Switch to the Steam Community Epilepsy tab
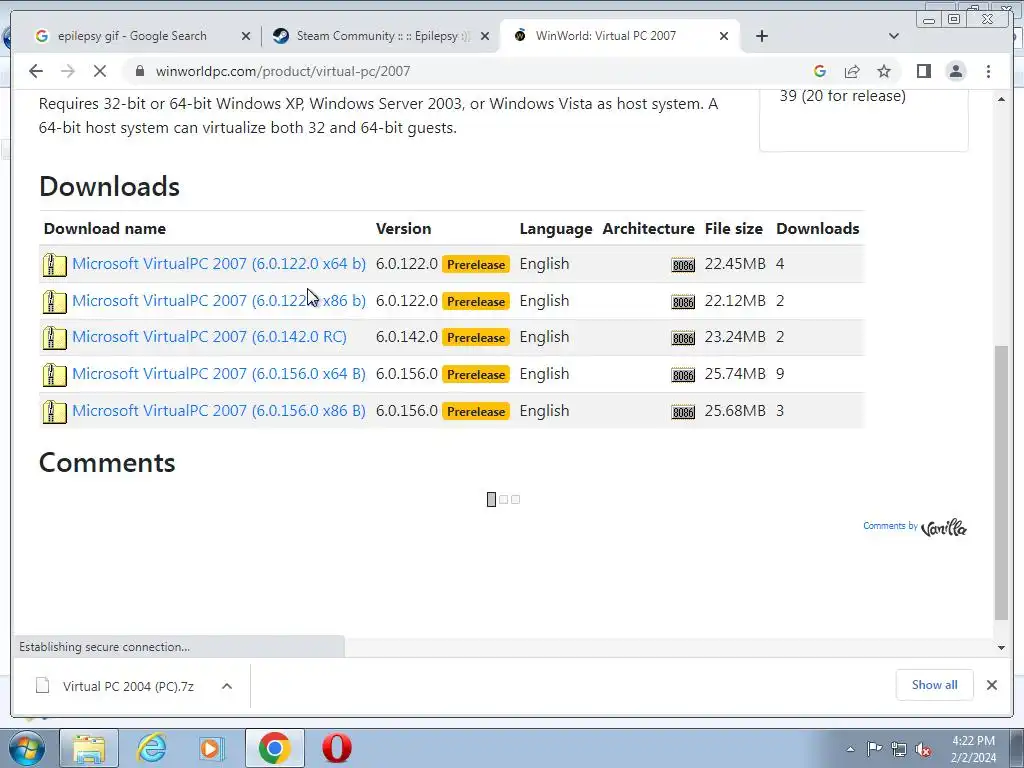This screenshot has width=1024, height=768. pyautogui.click(x=382, y=36)
